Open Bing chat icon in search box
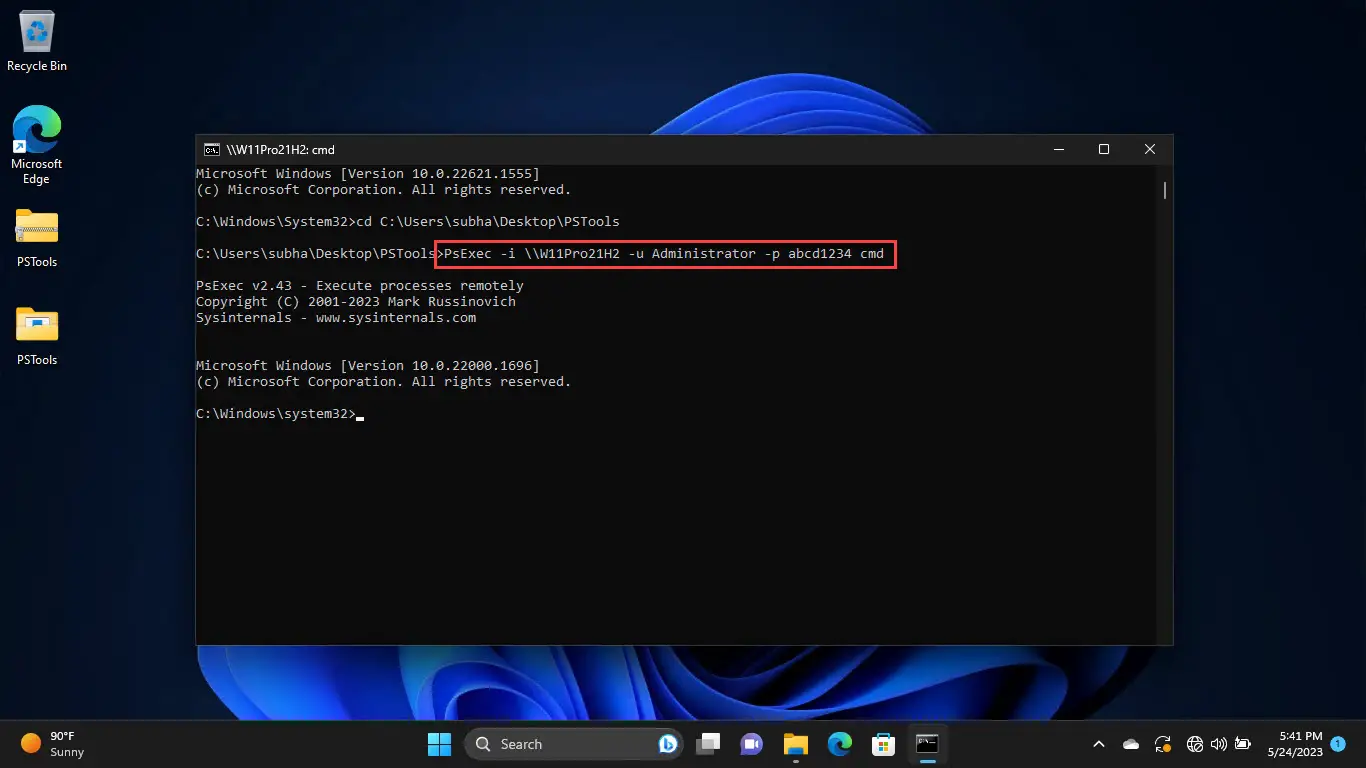This screenshot has width=1366, height=768. [x=668, y=744]
